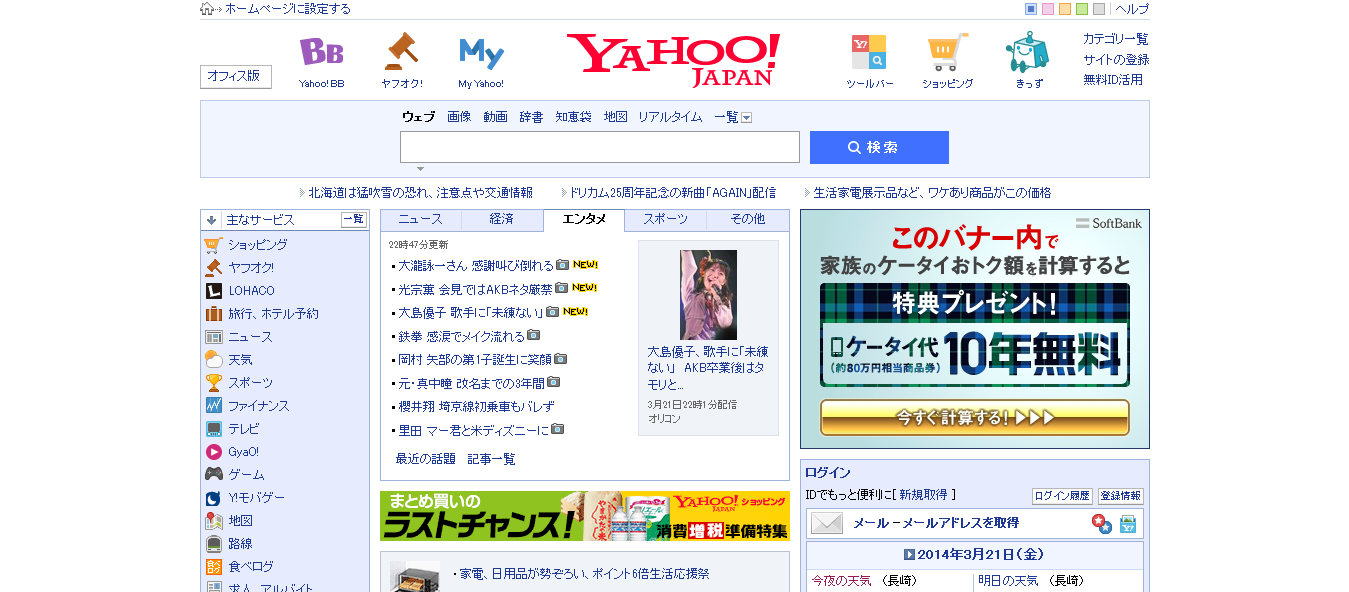
Task: Click the オフィス版 button
Action: coord(236,77)
